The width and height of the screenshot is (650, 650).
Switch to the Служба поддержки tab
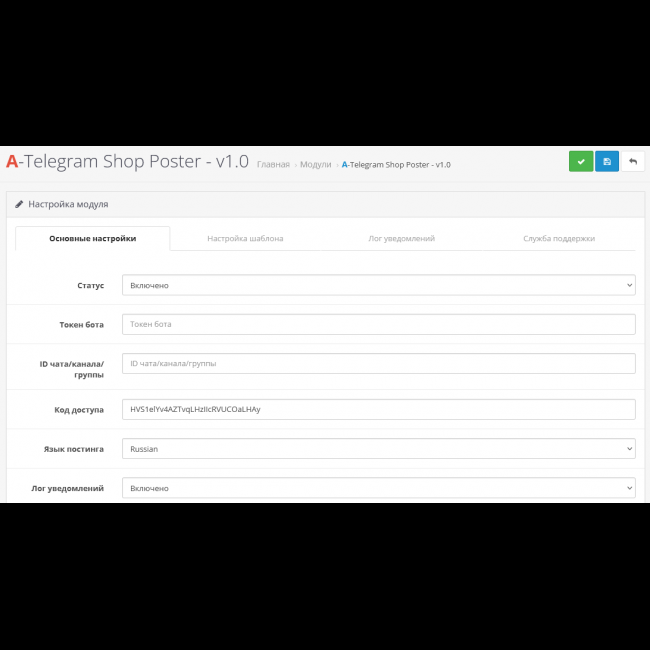click(x=558, y=239)
